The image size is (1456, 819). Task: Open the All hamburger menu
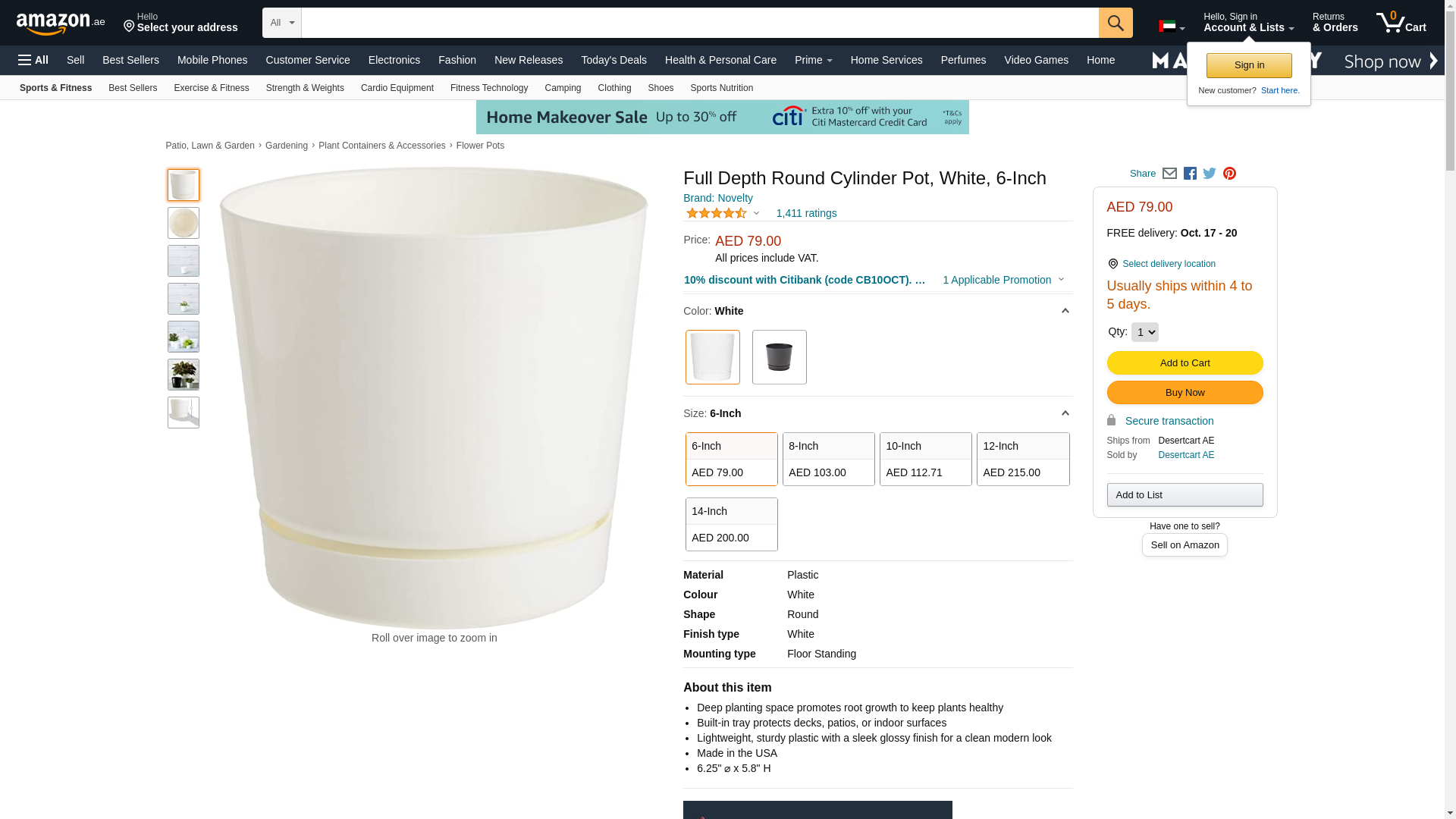[33, 60]
